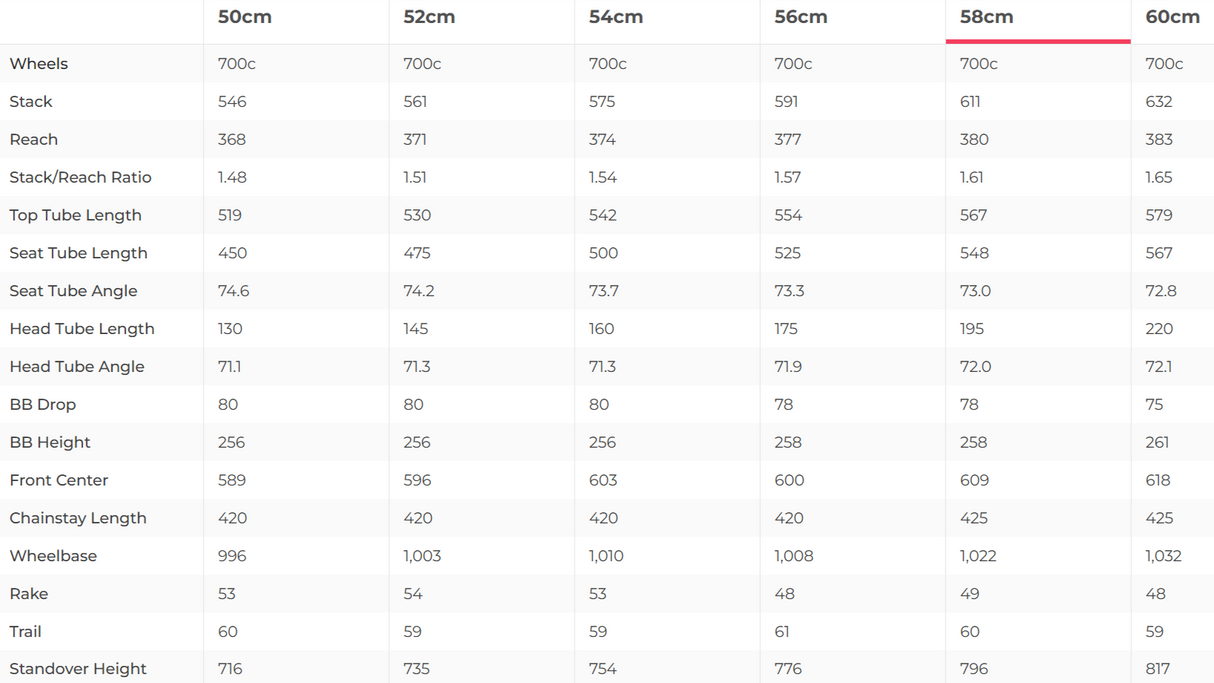The image size is (1214, 683).
Task: Click the Seat Tube Angle row label
Action: click(x=74, y=291)
